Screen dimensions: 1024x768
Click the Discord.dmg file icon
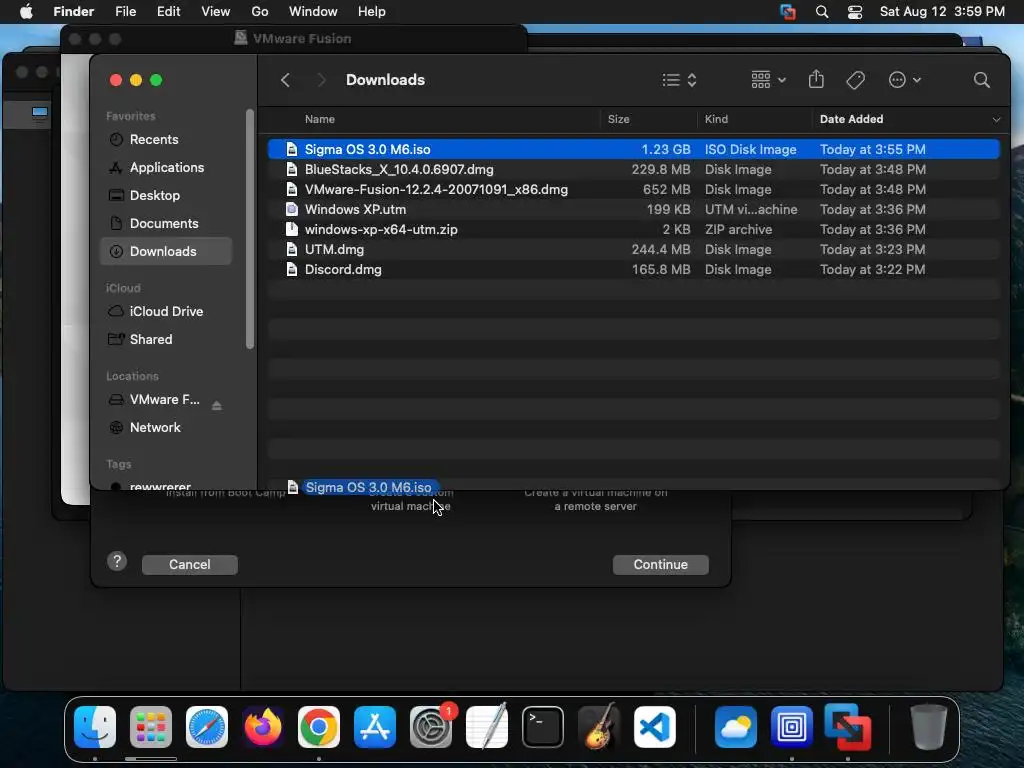click(292, 270)
